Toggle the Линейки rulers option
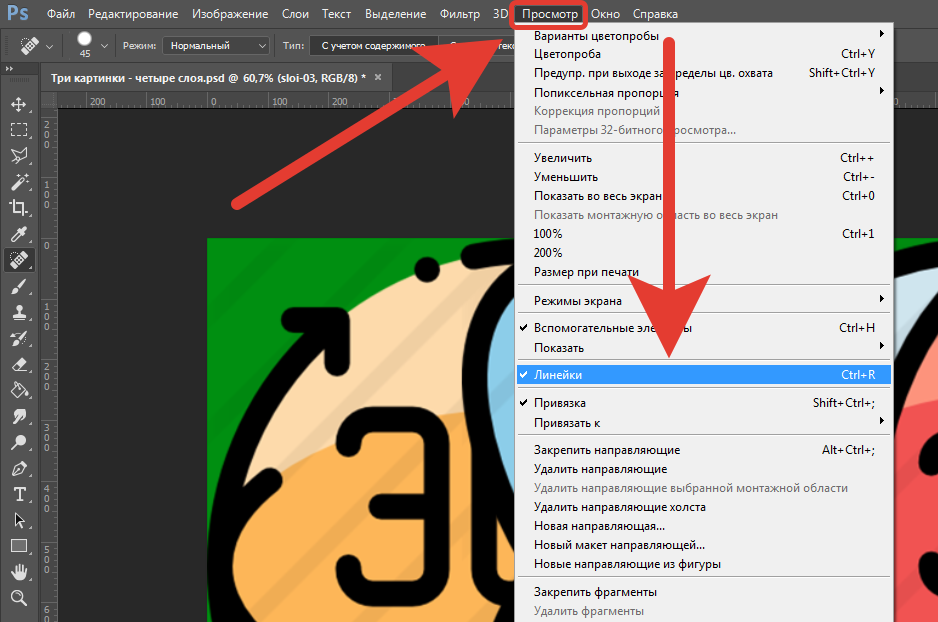 coord(704,374)
